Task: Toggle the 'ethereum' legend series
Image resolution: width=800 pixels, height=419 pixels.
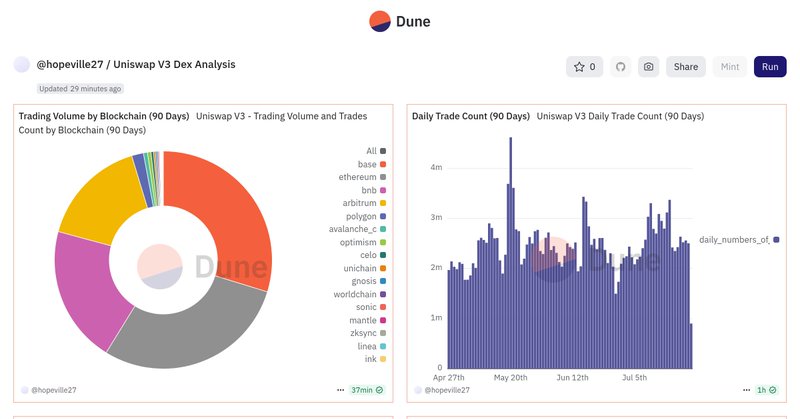Action: click(362, 177)
